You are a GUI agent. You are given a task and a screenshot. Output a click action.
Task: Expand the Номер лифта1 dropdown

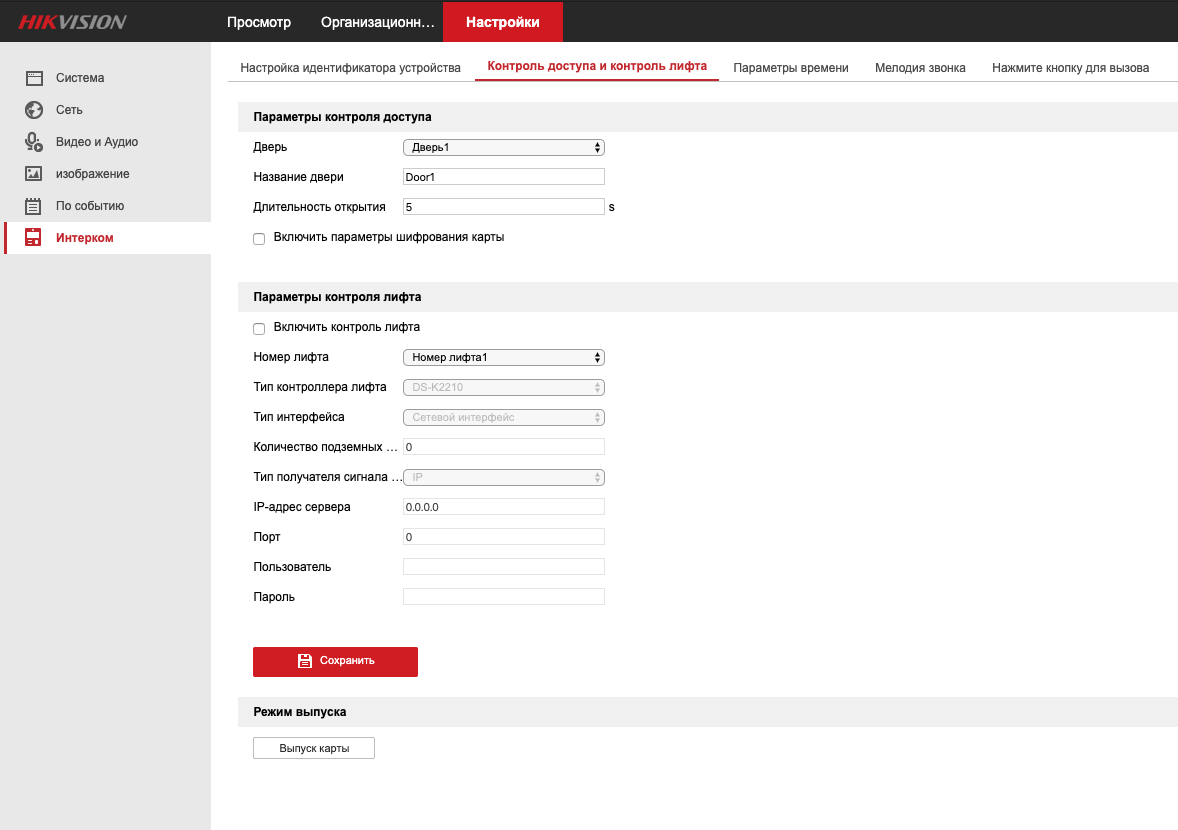503,357
